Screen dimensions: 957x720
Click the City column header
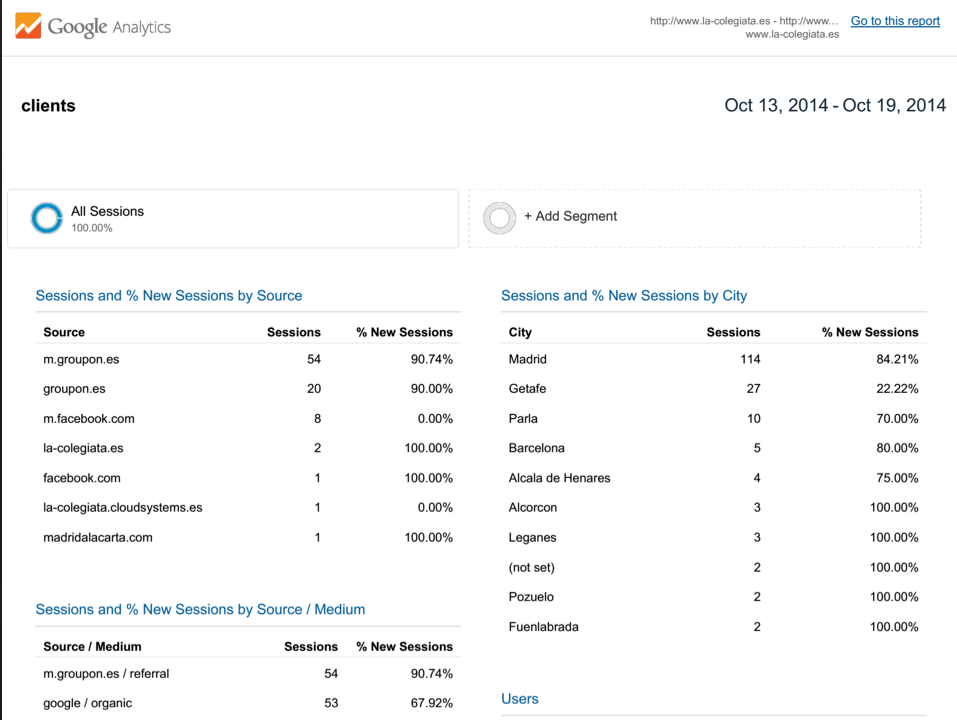coord(520,332)
